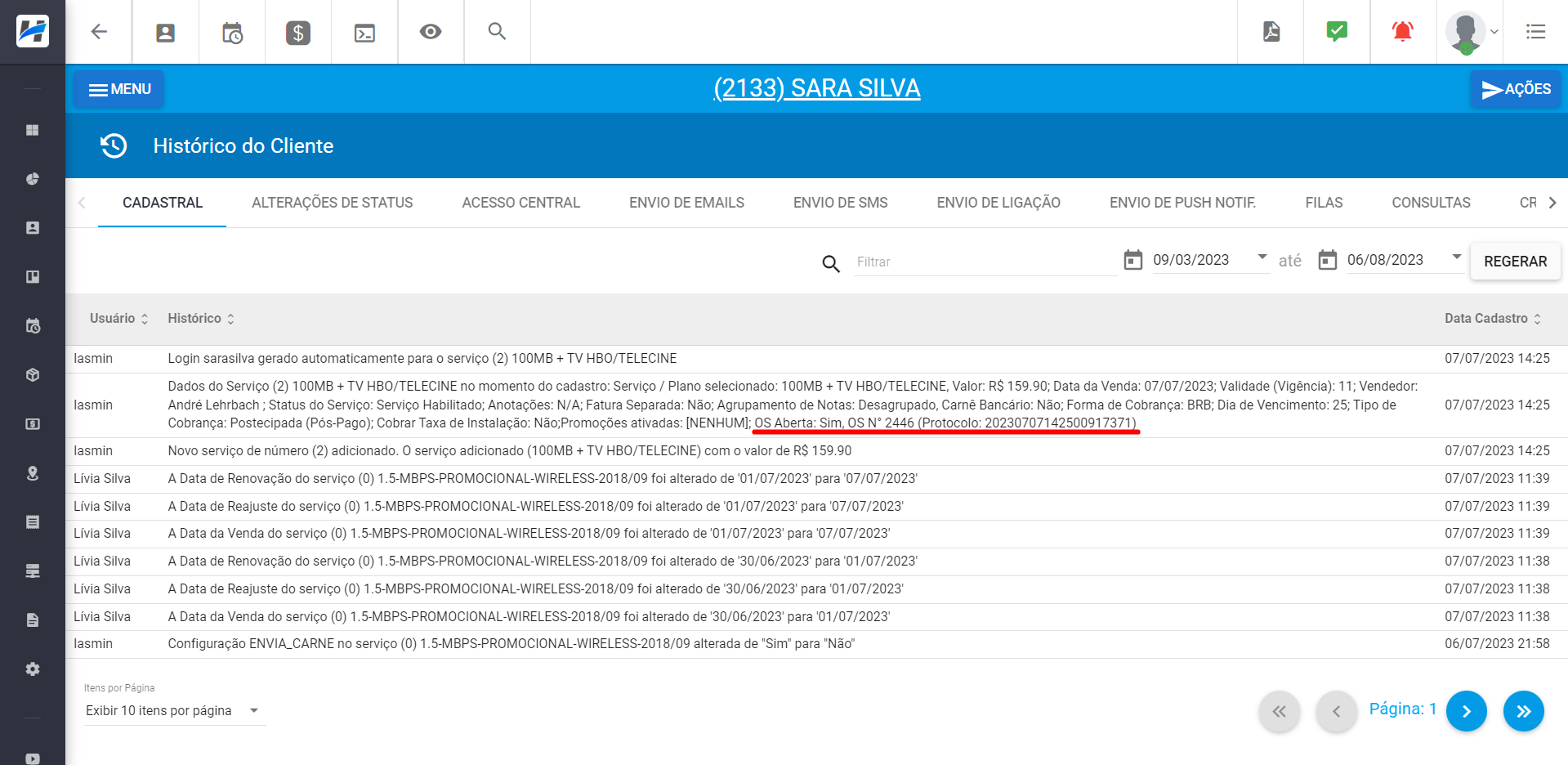Click the app logo at top left
The image size is (1568, 765).
[x=33, y=32]
